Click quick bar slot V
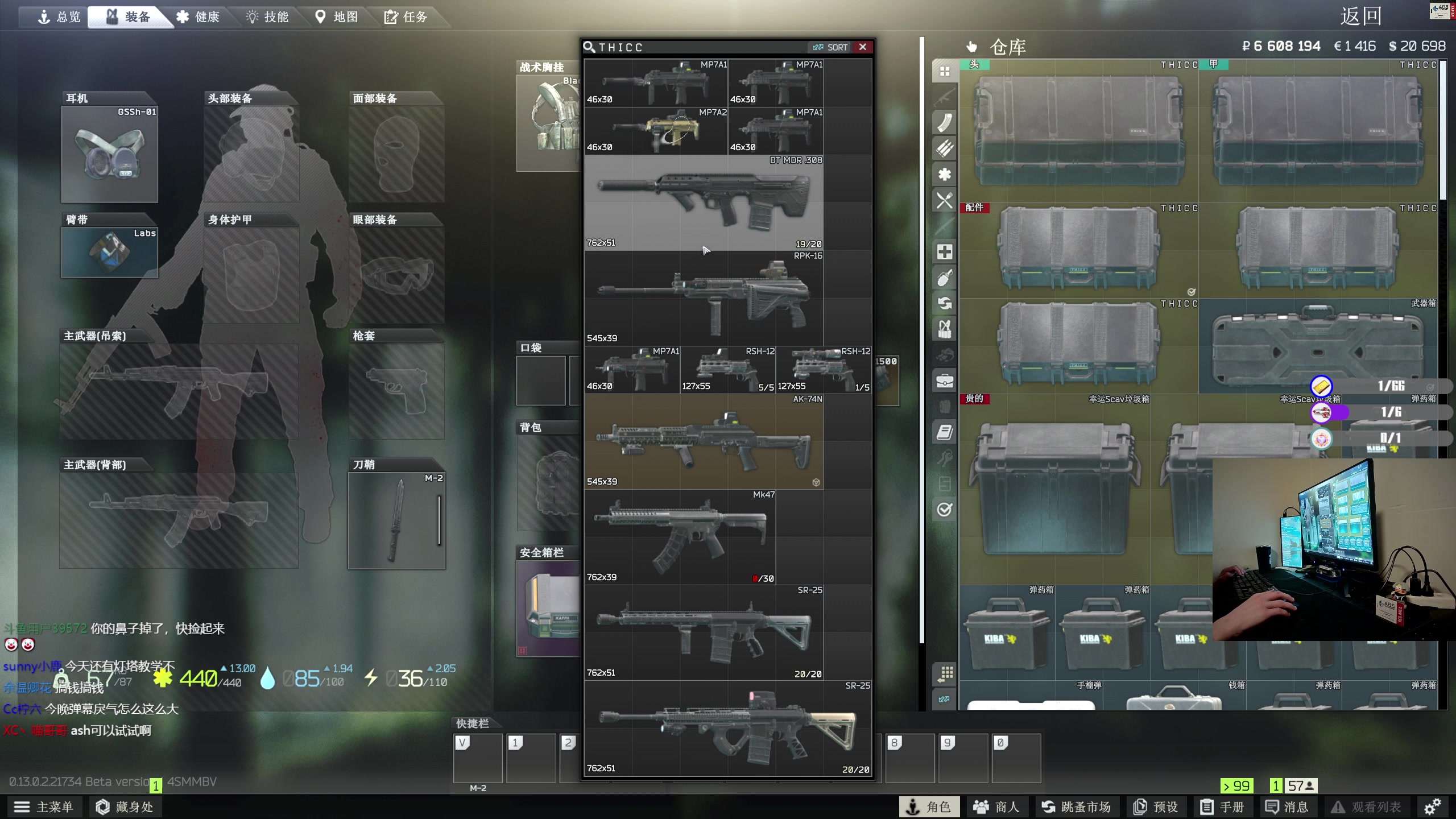This screenshot has height=819, width=1456. click(478, 758)
